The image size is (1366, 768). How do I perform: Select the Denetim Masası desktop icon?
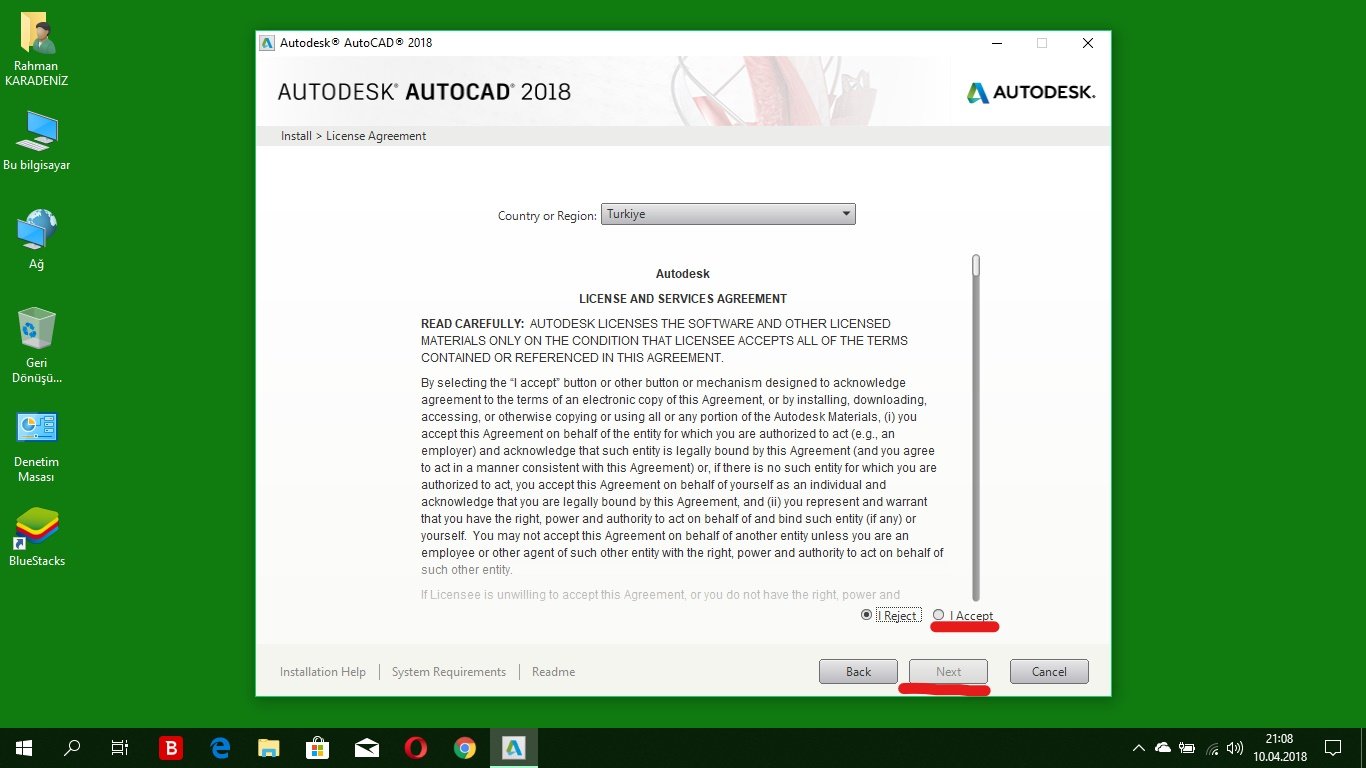pos(37,447)
